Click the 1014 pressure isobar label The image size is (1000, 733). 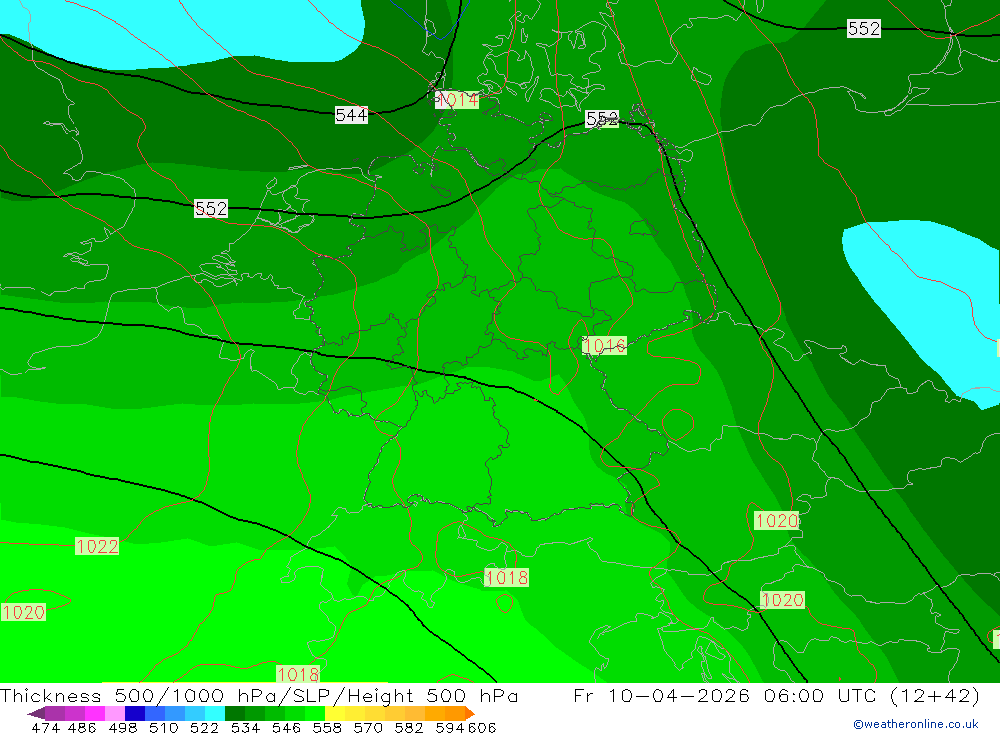coord(457,100)
